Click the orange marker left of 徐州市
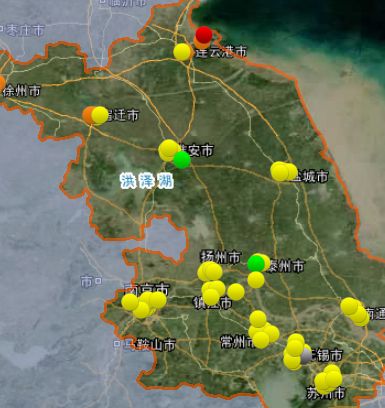This screenshot has height=408, width=385. tap(1, 83)
